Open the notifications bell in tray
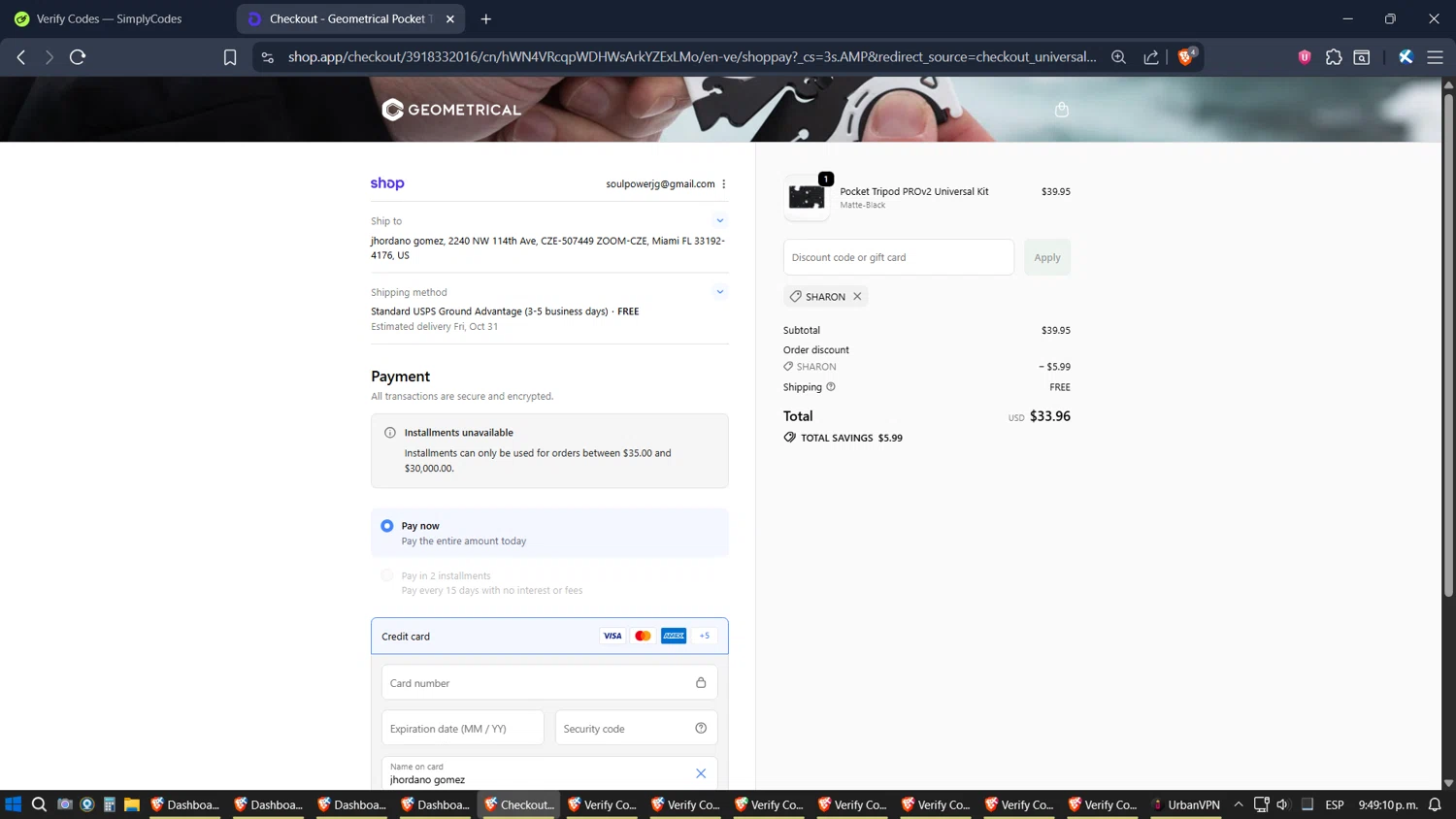The width and height of the screenshot is (1456, 819). pos(1435,804)
